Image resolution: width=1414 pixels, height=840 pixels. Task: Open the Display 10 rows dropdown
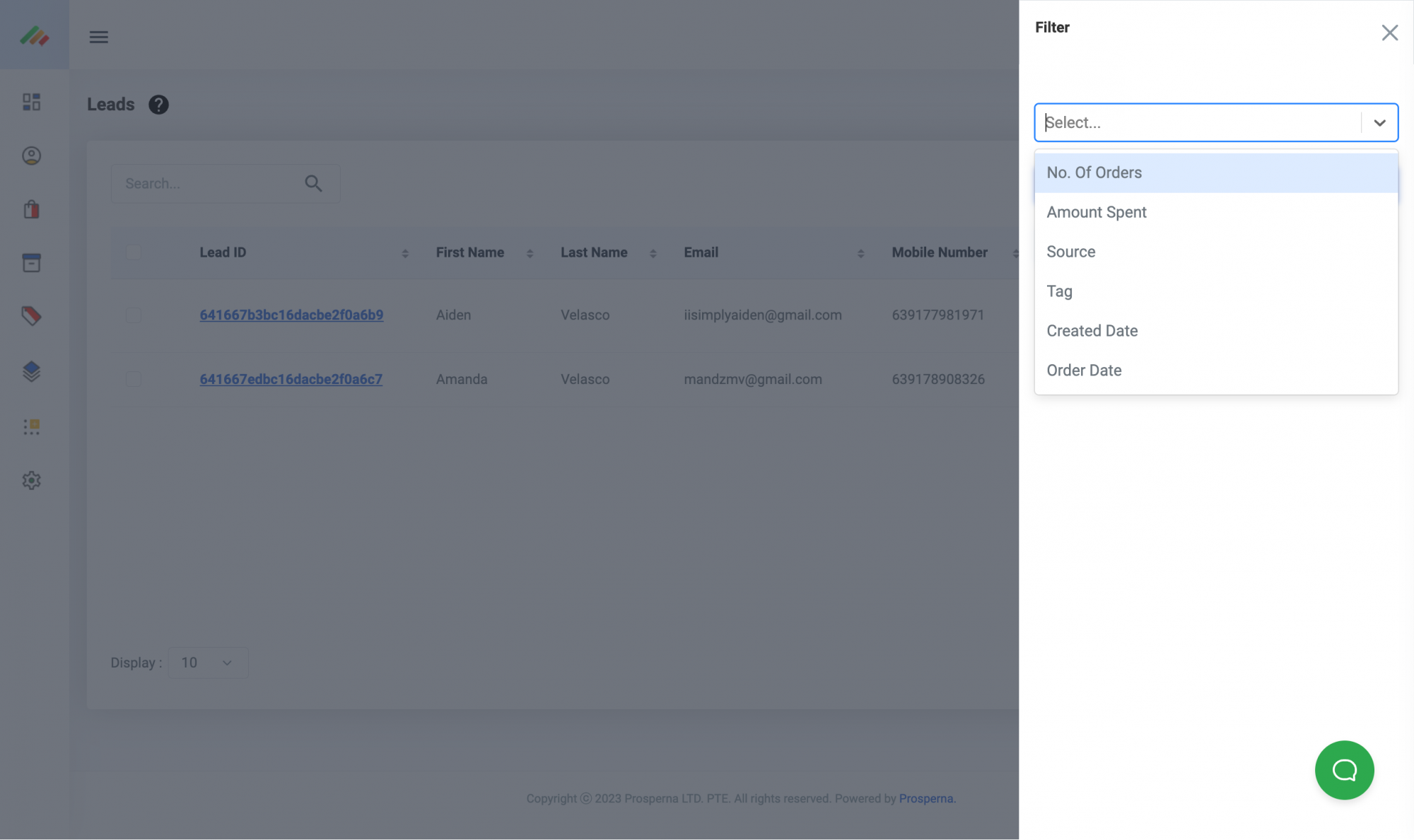pos(208,663)
